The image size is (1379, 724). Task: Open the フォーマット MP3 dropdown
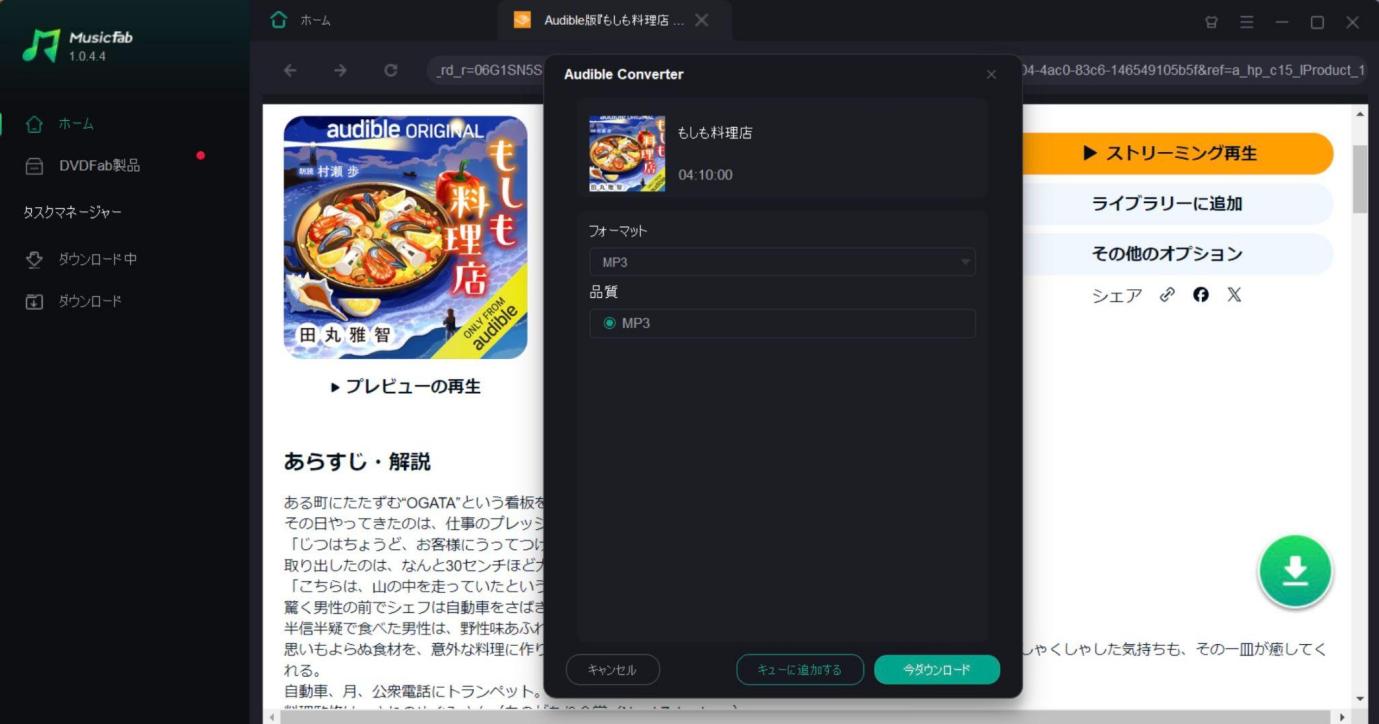tap(782, 262)
